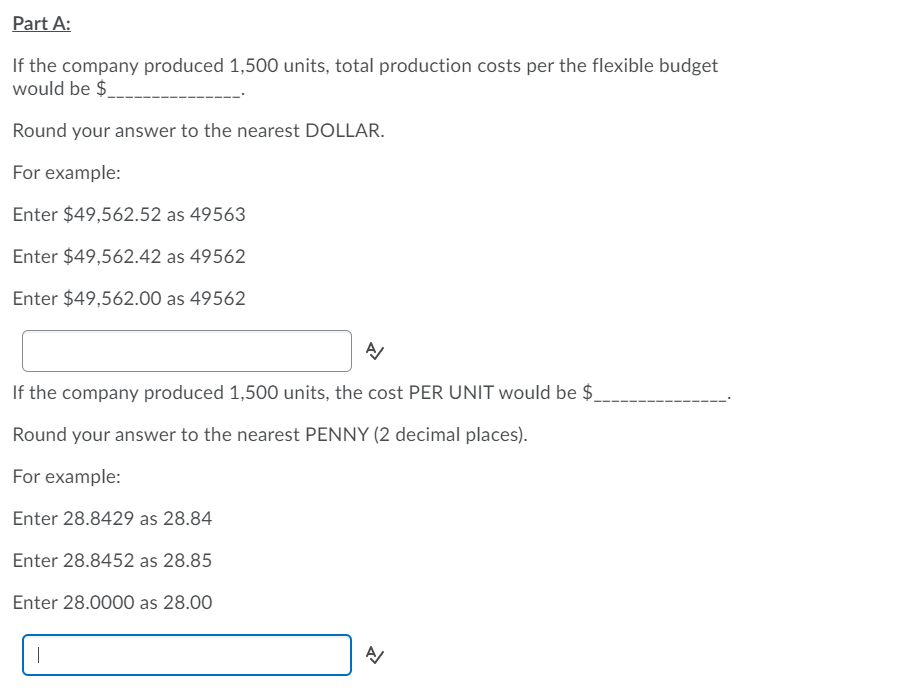Click the 'Enter $49,562.42 as 49562' example

(x=129, y=256)
